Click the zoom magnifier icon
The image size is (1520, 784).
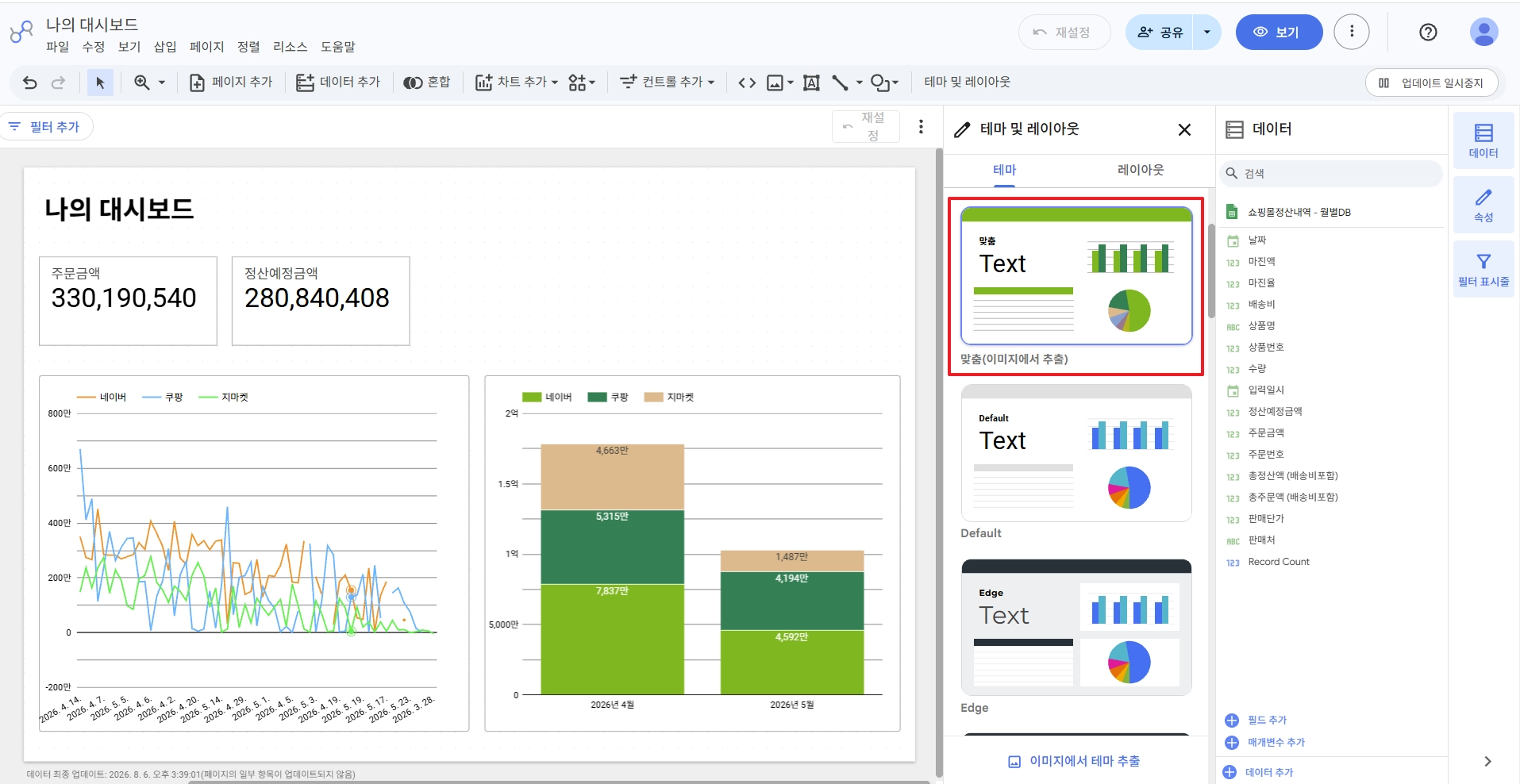pos(142,83)
